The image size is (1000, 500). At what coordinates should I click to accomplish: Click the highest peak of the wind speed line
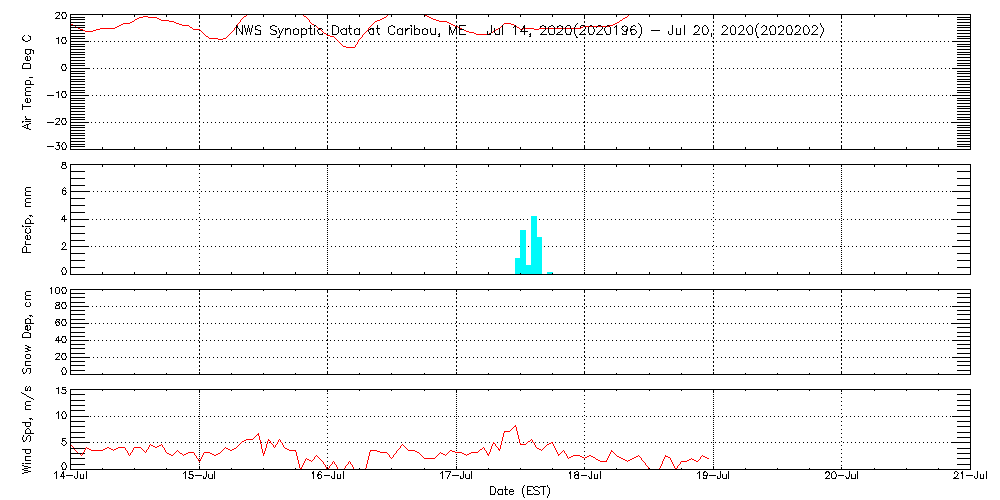pos(515,425)
